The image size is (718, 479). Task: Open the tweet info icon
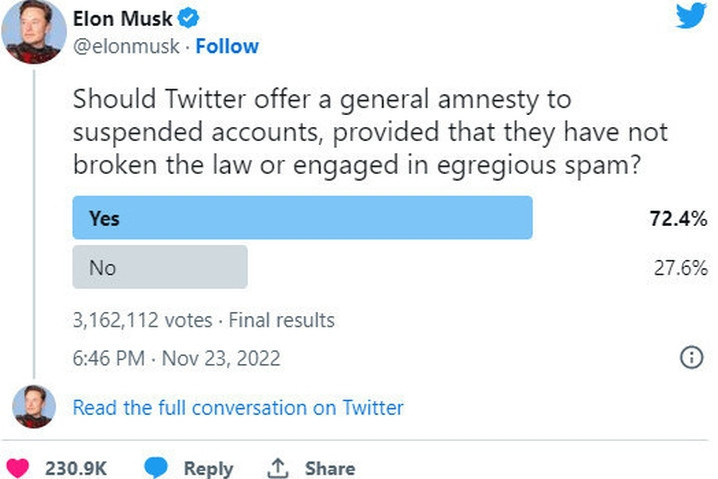[x=690, y=358]
